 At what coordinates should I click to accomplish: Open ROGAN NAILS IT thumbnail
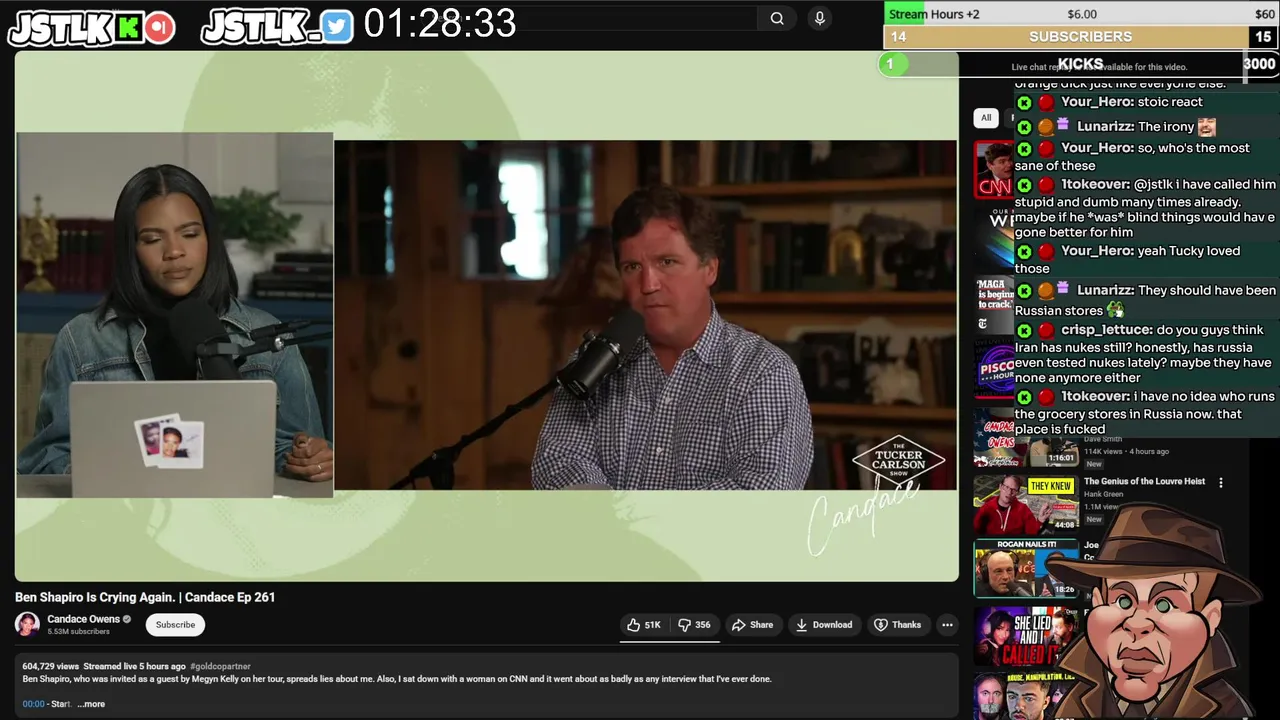click(1026, 569)
